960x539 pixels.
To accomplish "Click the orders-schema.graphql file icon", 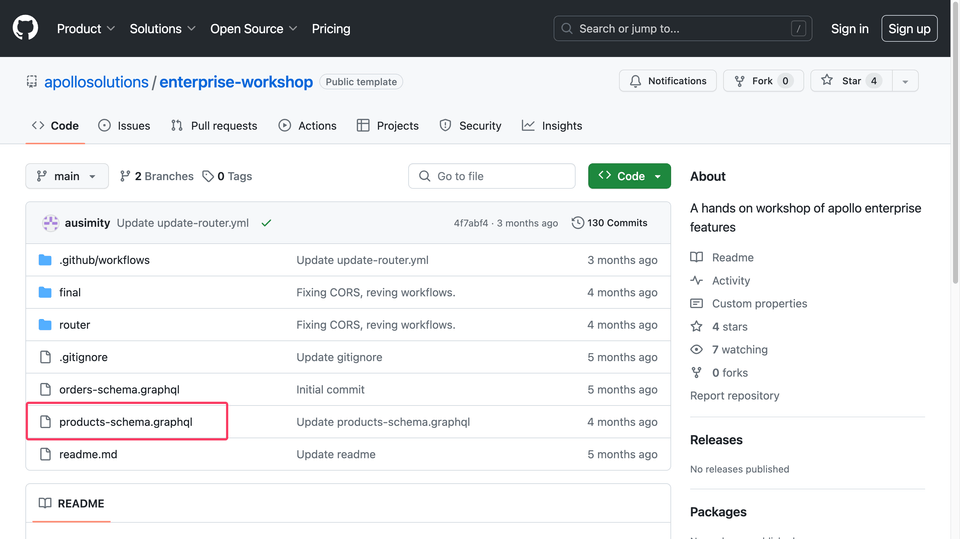I will click(x=45, y=390).
